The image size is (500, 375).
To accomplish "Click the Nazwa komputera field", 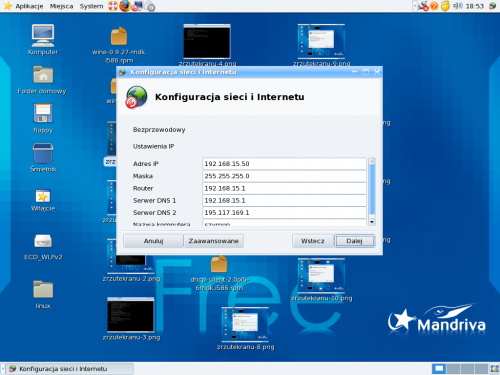I will coord(284,223).
